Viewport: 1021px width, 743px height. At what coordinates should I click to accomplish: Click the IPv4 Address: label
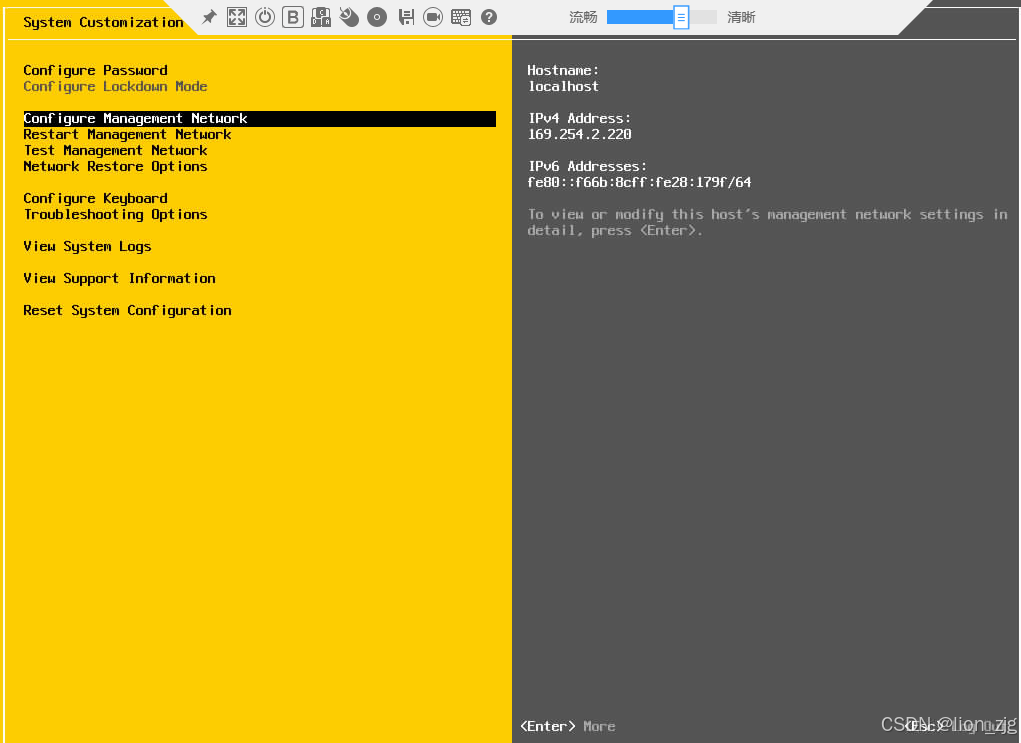point(580,119)
